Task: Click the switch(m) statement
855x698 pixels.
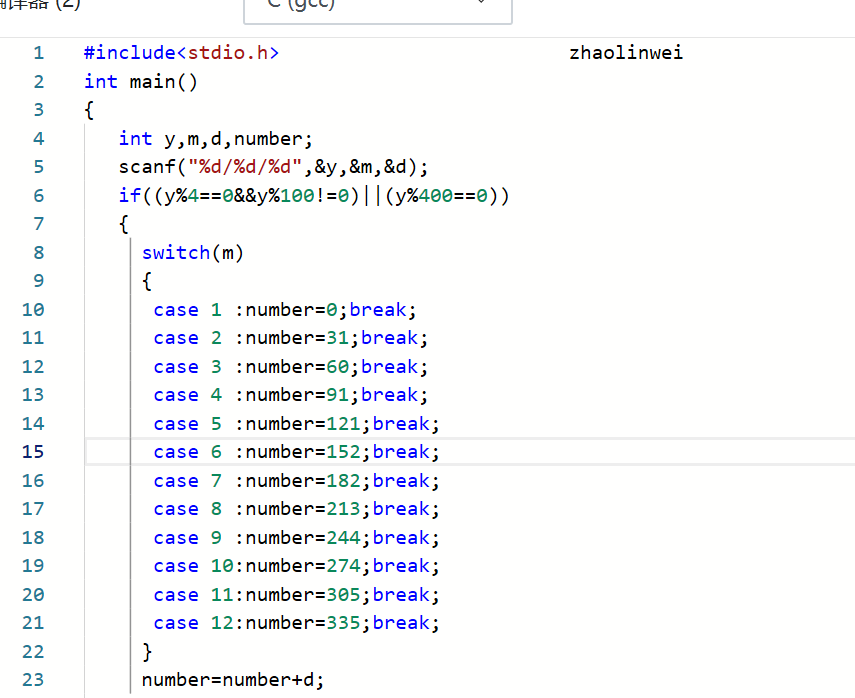Action: tap(192, 253)
